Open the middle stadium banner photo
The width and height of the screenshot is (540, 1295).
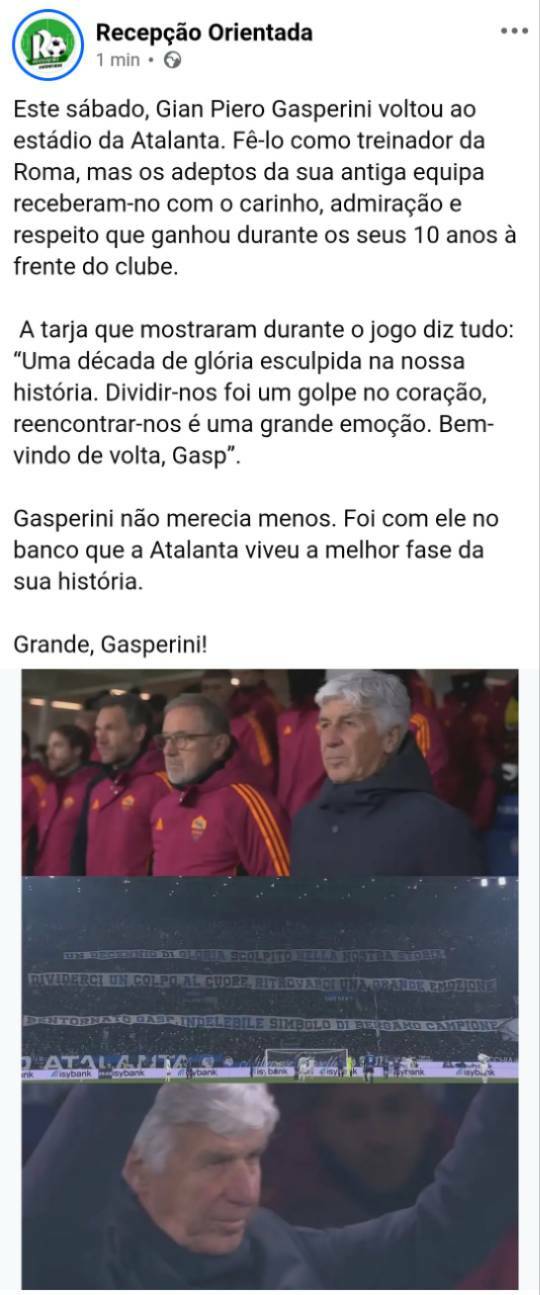click(270, 980)
